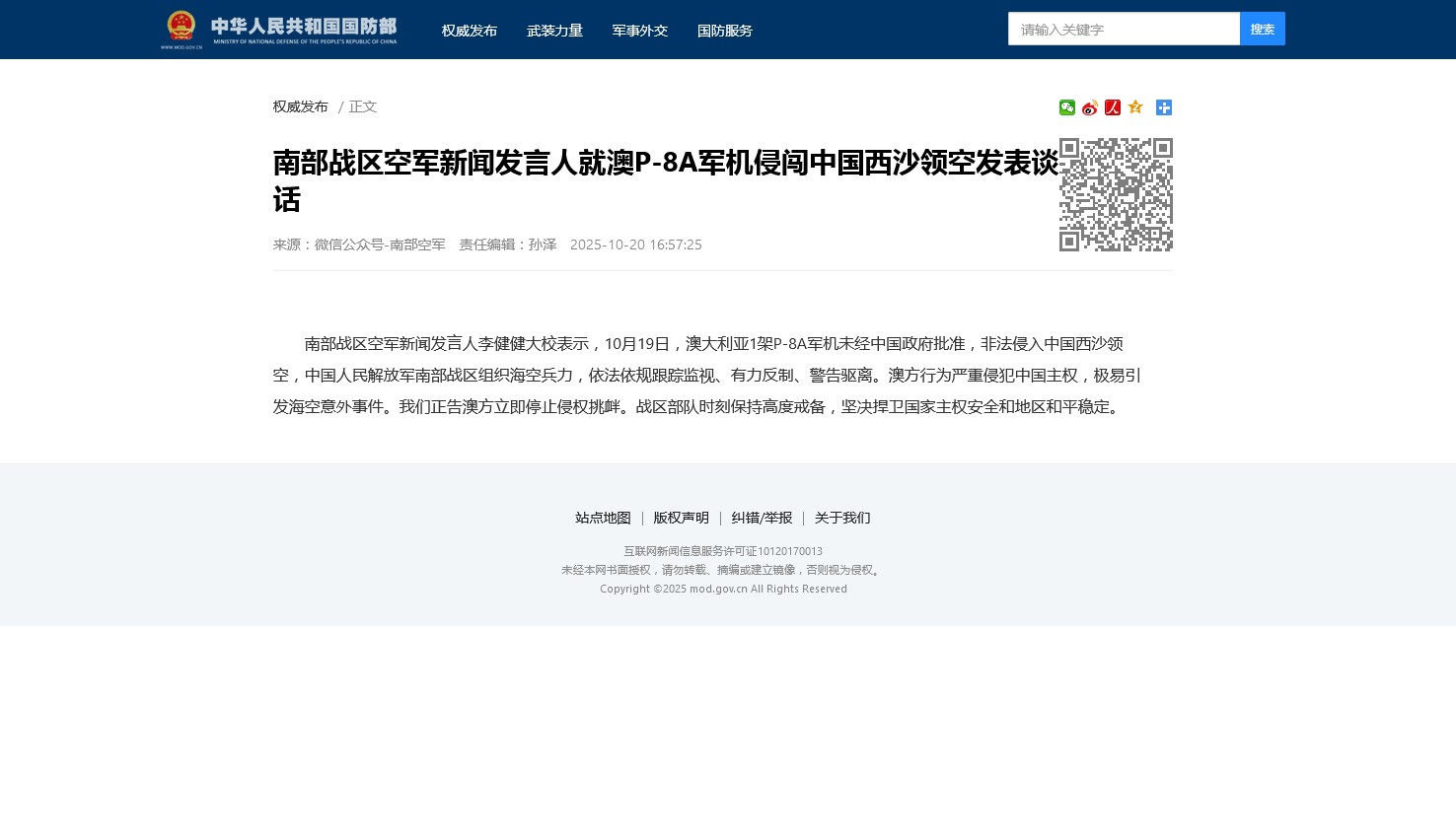Share via the red People's Daily icon

tap(1113, 107)
